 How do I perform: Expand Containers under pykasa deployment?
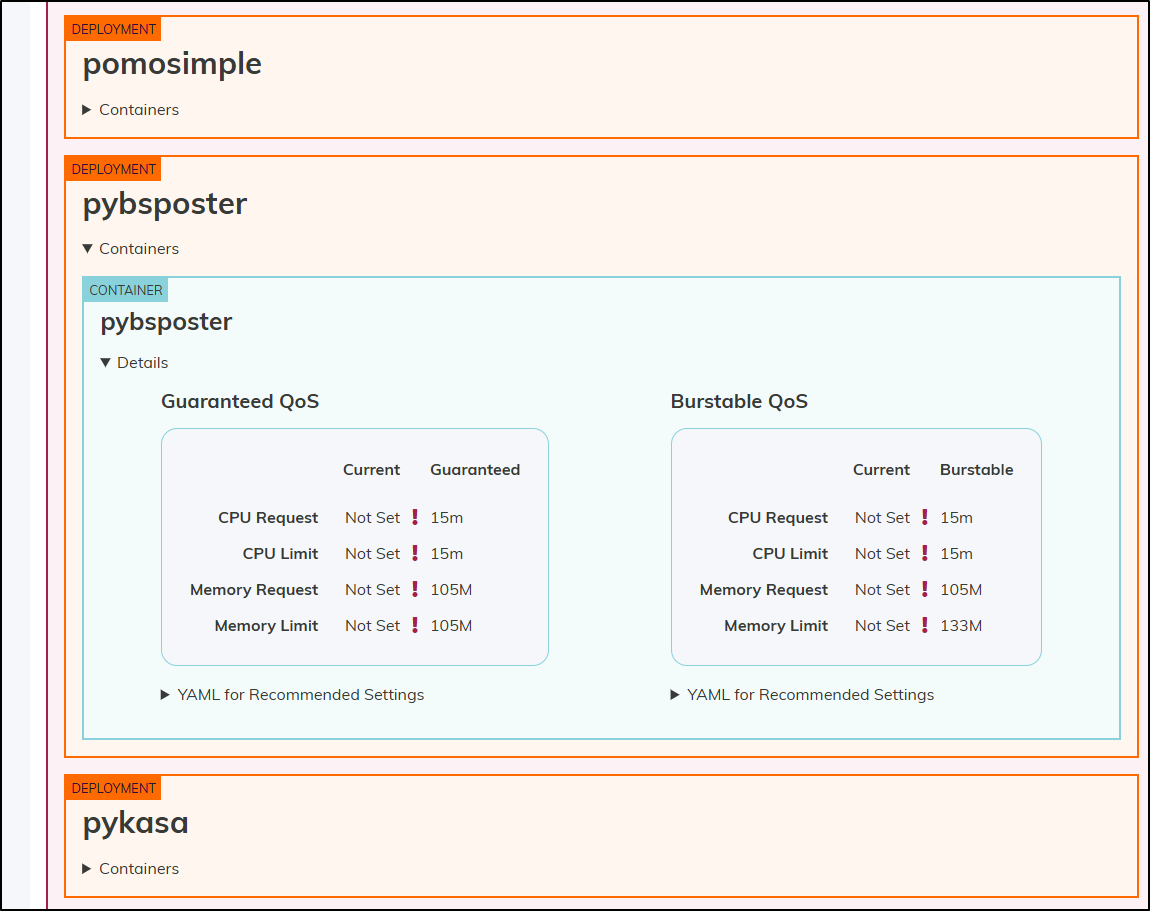pyautogui.click(x=130, y=869)
